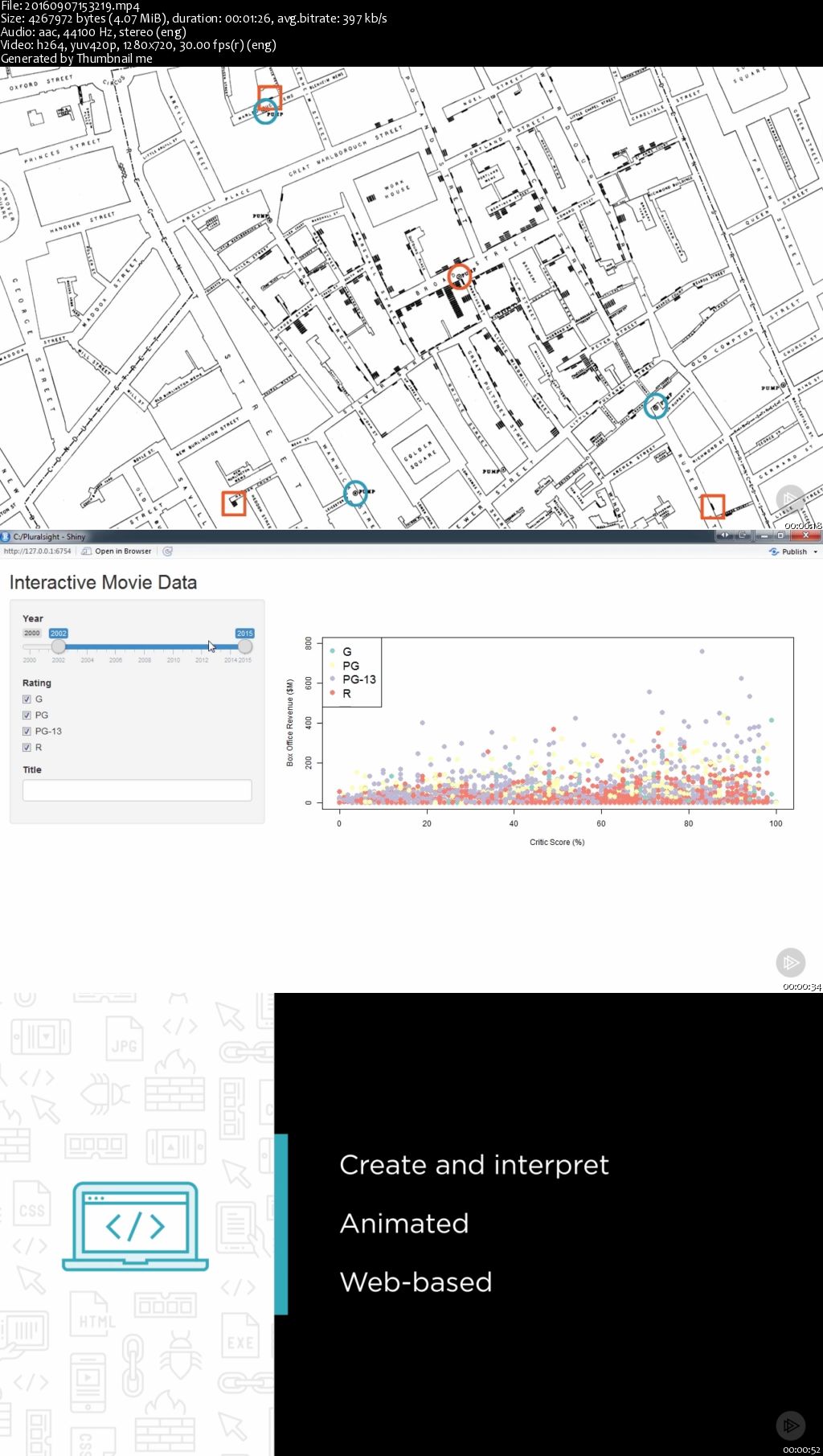823x1456 pixels.
Task: Click the Open in Browser window icon
Action: pyautogui.click(x=87, y=552)
